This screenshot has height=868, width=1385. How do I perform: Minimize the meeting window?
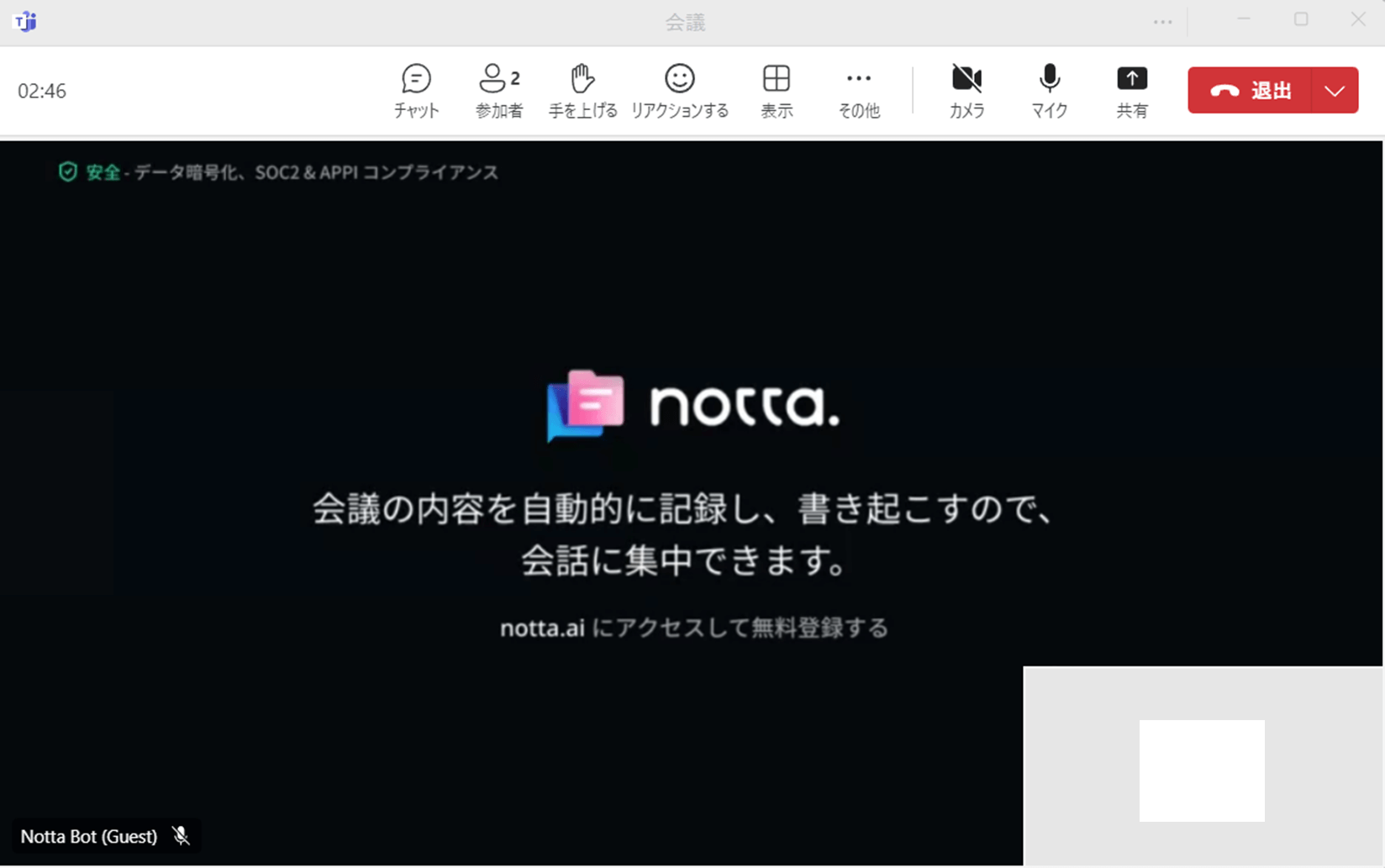[1244, 19]
